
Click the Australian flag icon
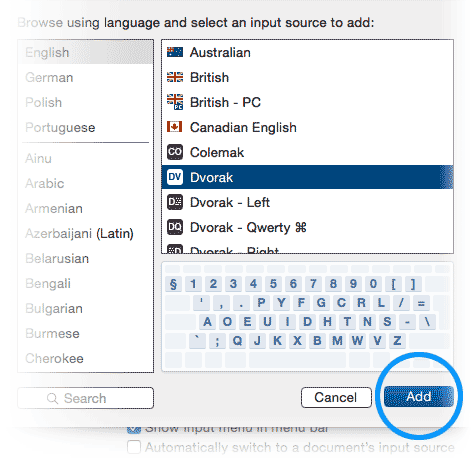pyautogui.click(x=175, y=52)
